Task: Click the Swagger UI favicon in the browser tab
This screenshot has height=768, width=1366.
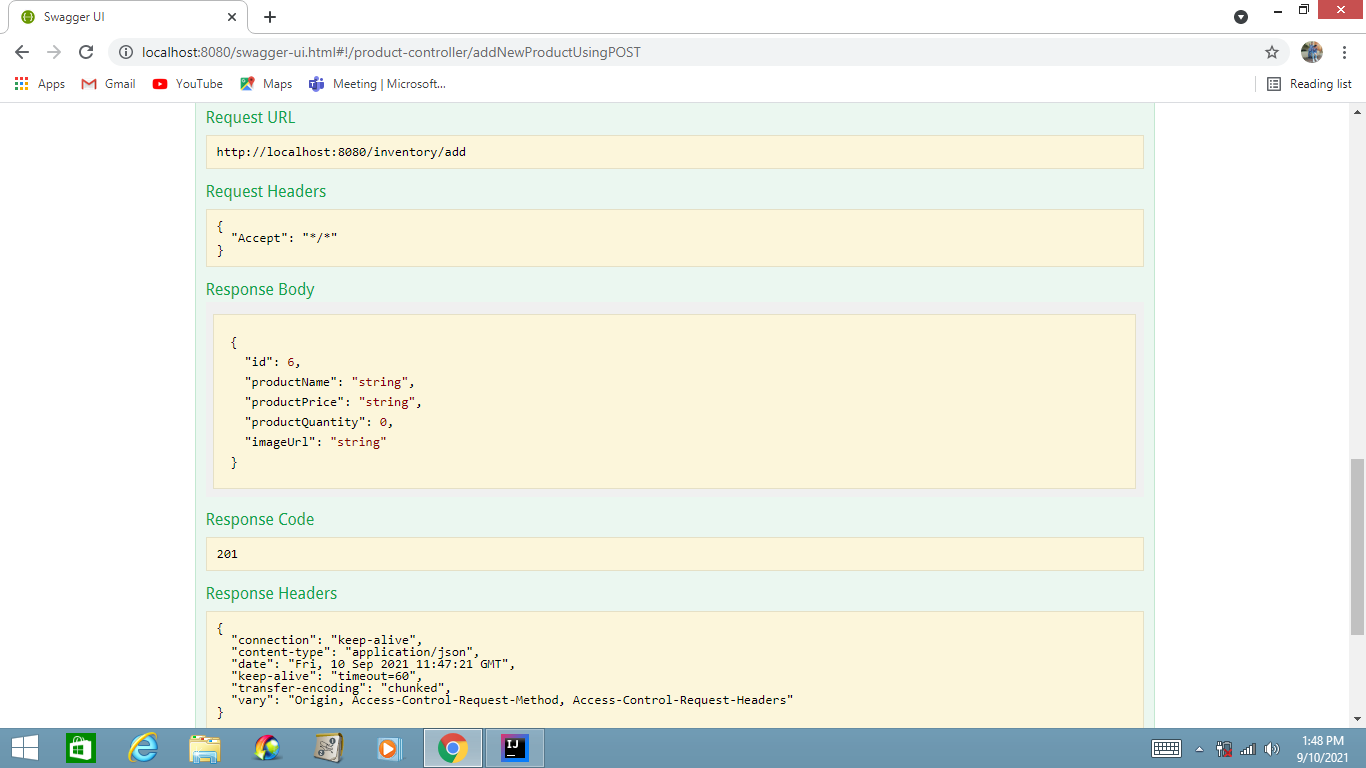Action: (30, 17)
